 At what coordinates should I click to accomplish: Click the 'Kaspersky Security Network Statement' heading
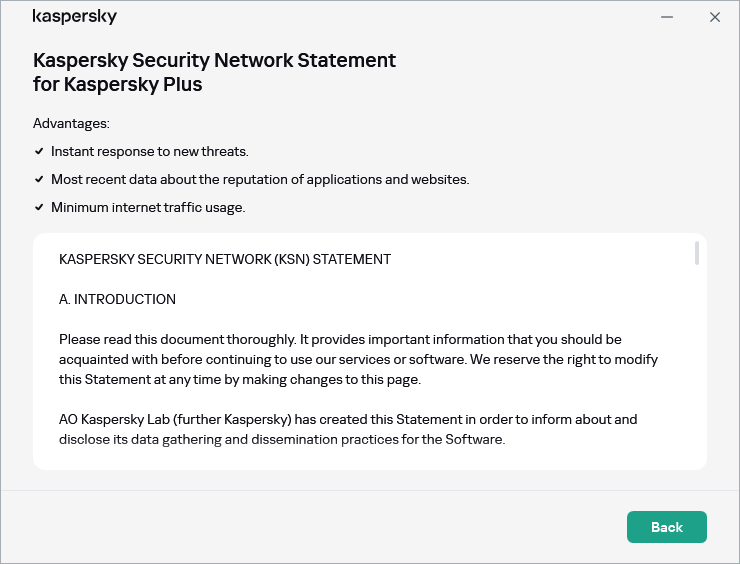[214, 60]
